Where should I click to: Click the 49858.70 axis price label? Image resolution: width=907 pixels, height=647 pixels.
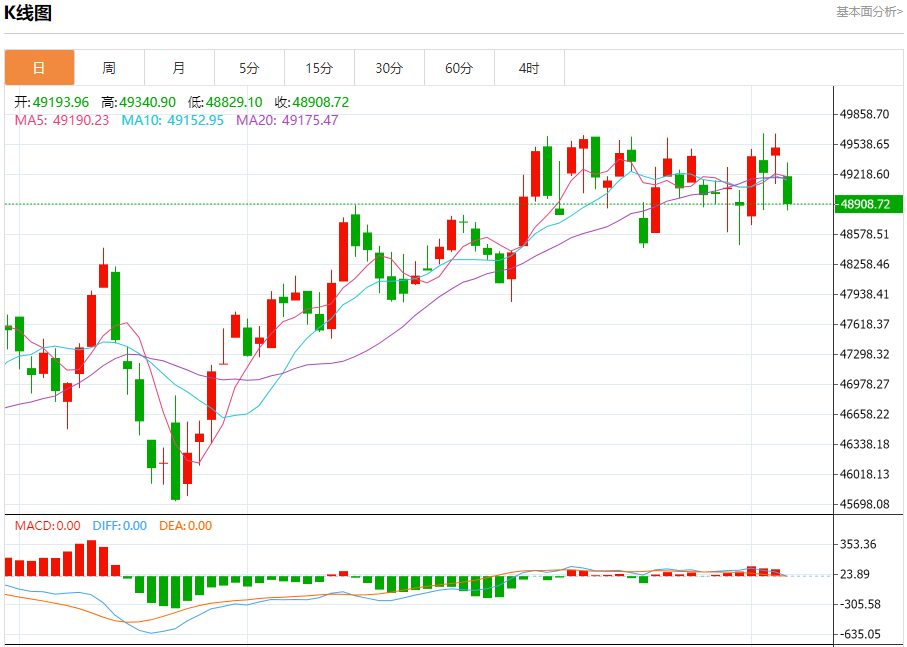point(865,114)
